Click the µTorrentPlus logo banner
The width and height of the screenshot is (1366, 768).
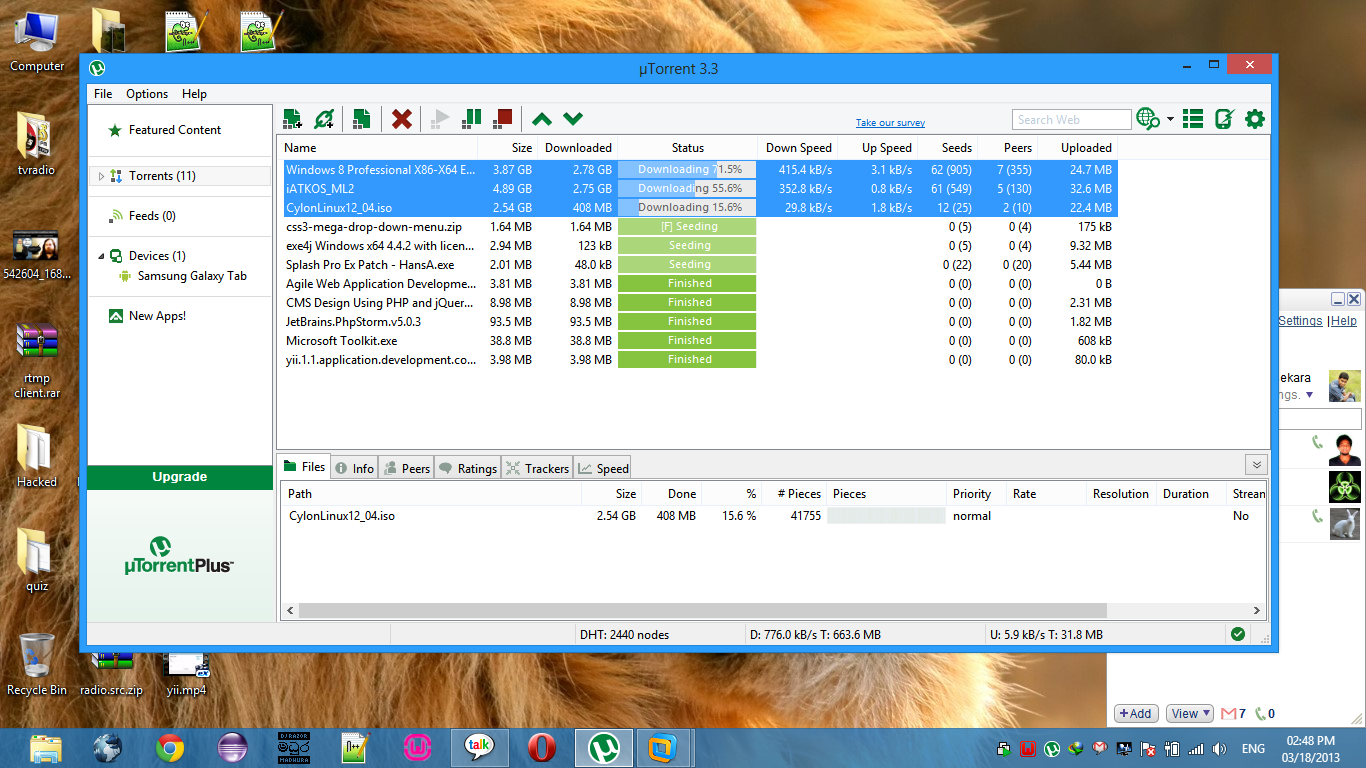coord(180,554)
